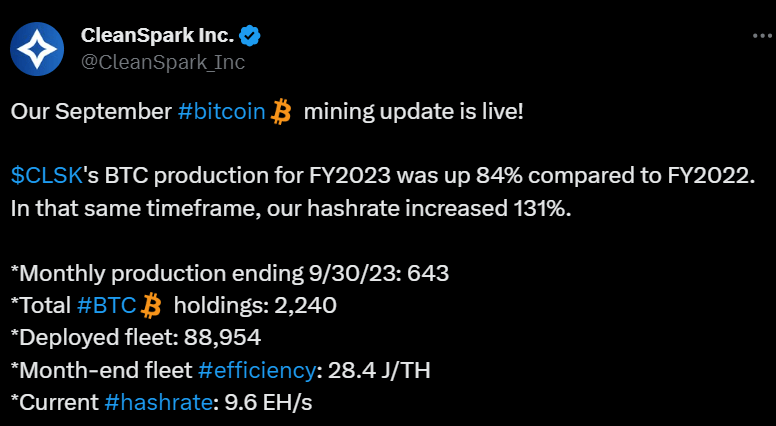Visit the @CleanSpark_Inc handle
Viewport: 776px width, 426px height.
pos(162,62)
